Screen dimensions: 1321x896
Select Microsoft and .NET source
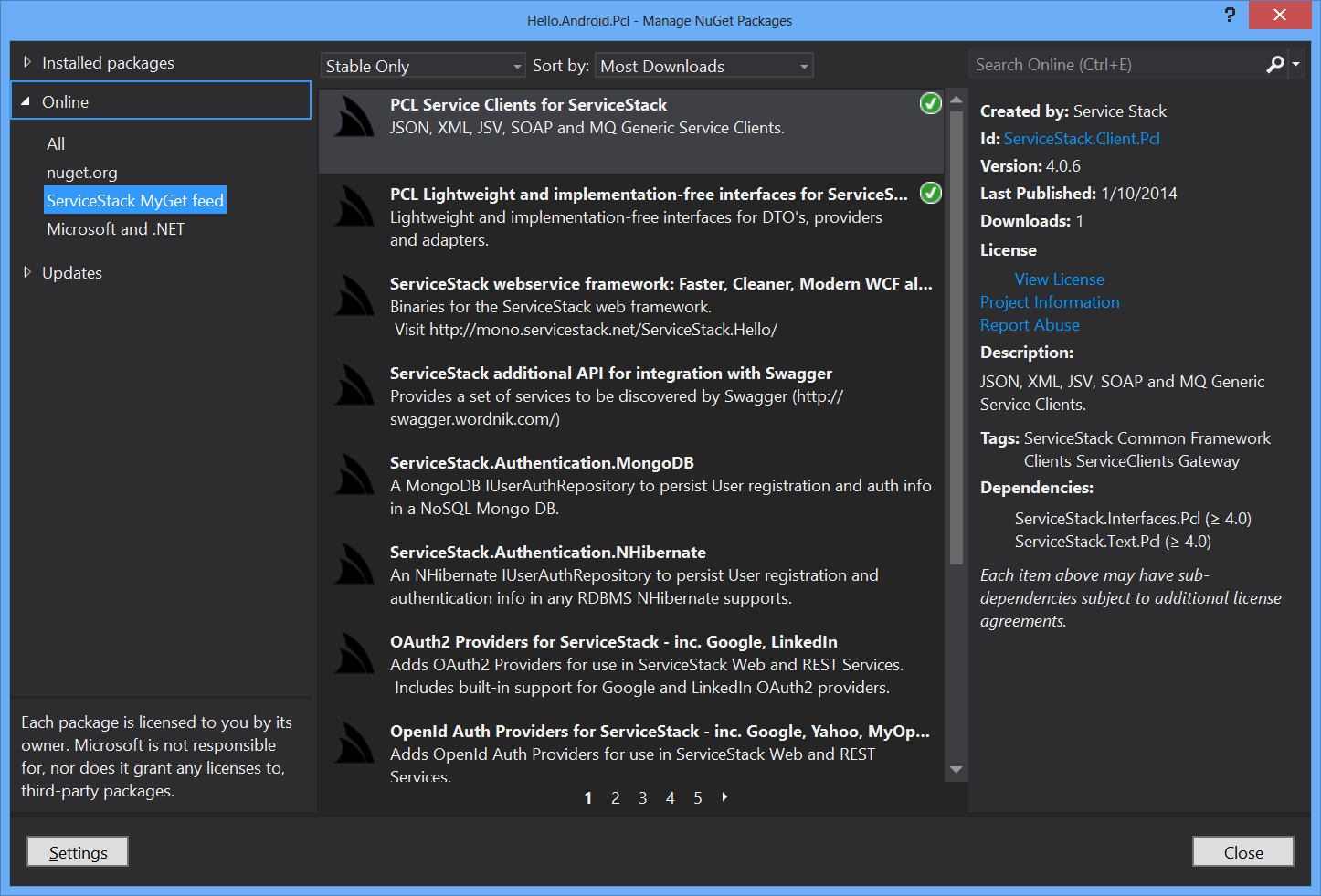click(x=116, y=229)
